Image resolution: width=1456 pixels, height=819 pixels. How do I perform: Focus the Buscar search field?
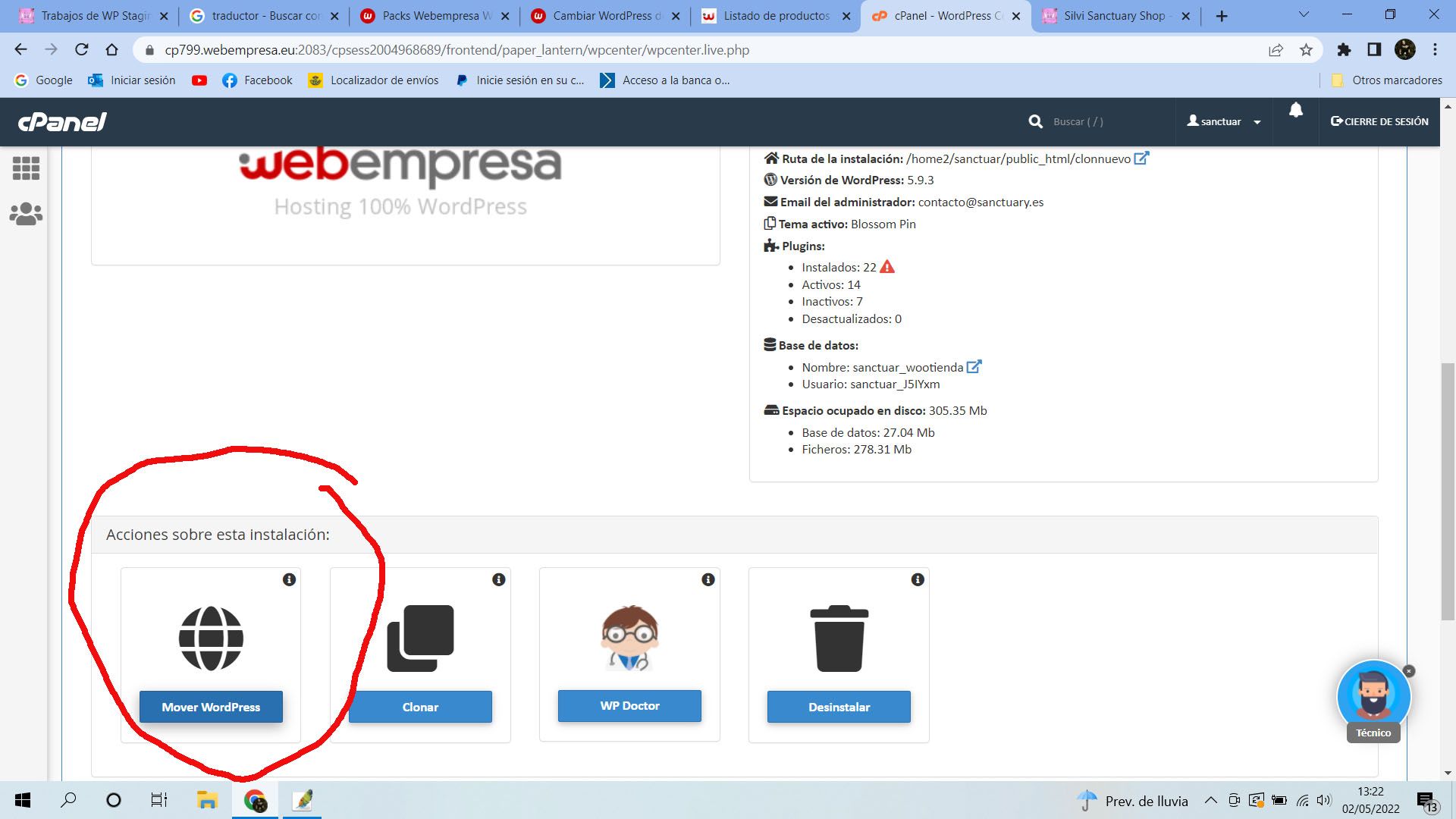[x=1107, y=121]
